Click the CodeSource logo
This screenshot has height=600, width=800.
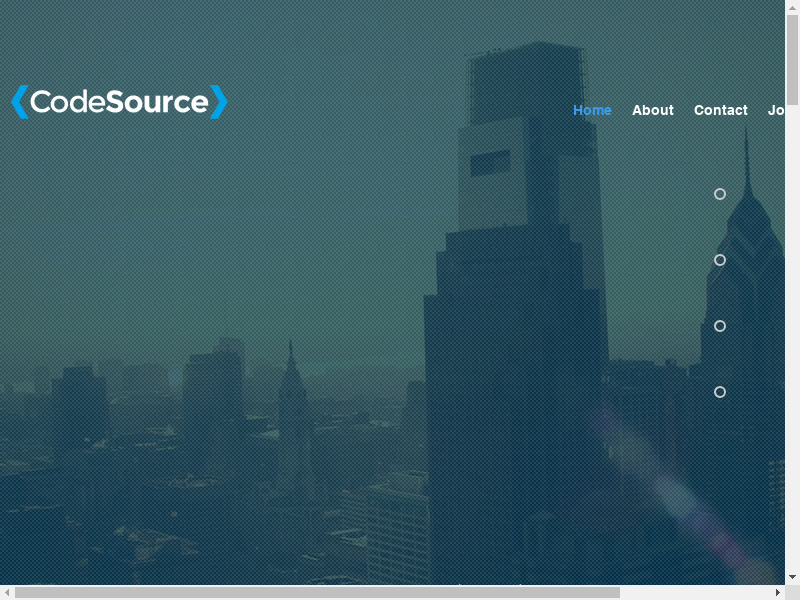(120, 102)
